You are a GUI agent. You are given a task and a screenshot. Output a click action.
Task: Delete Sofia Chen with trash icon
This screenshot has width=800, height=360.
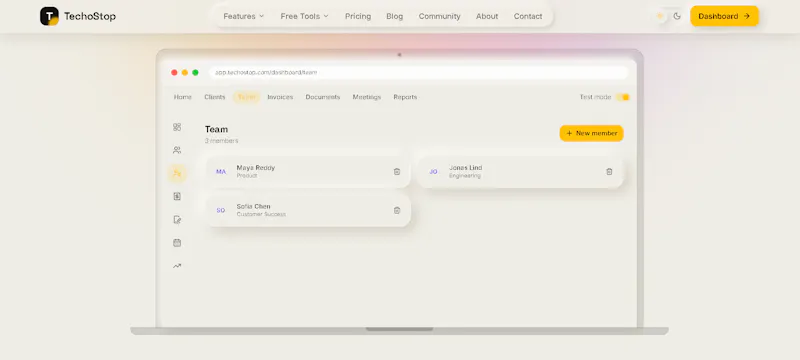pyautogui.click(x=397, y=210)
